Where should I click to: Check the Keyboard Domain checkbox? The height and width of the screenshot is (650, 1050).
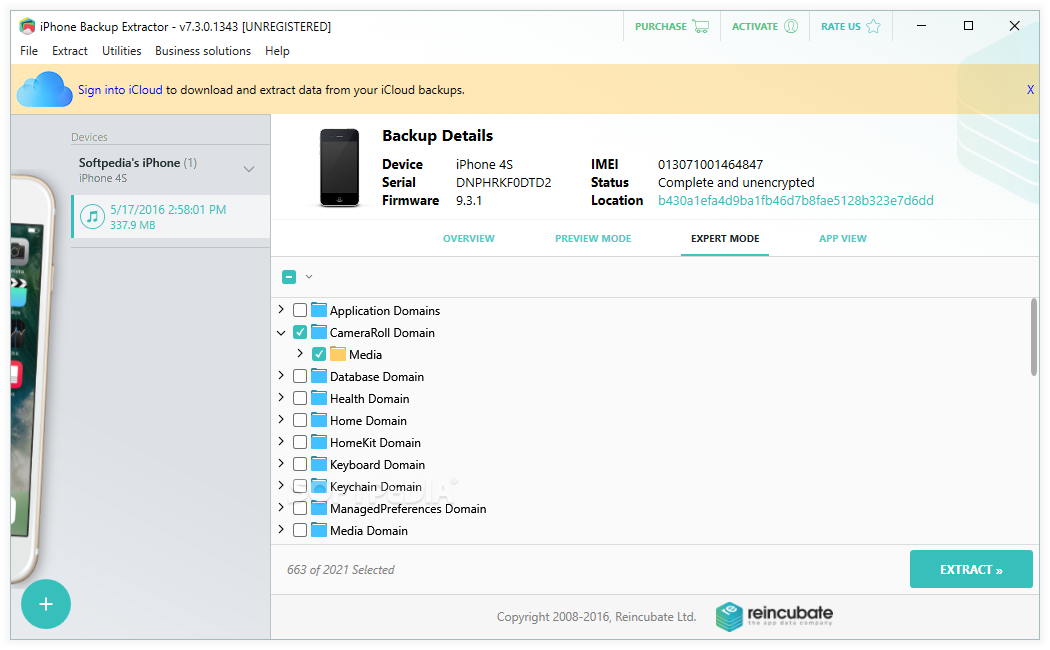pyautogui.click(x=300, y=465)
